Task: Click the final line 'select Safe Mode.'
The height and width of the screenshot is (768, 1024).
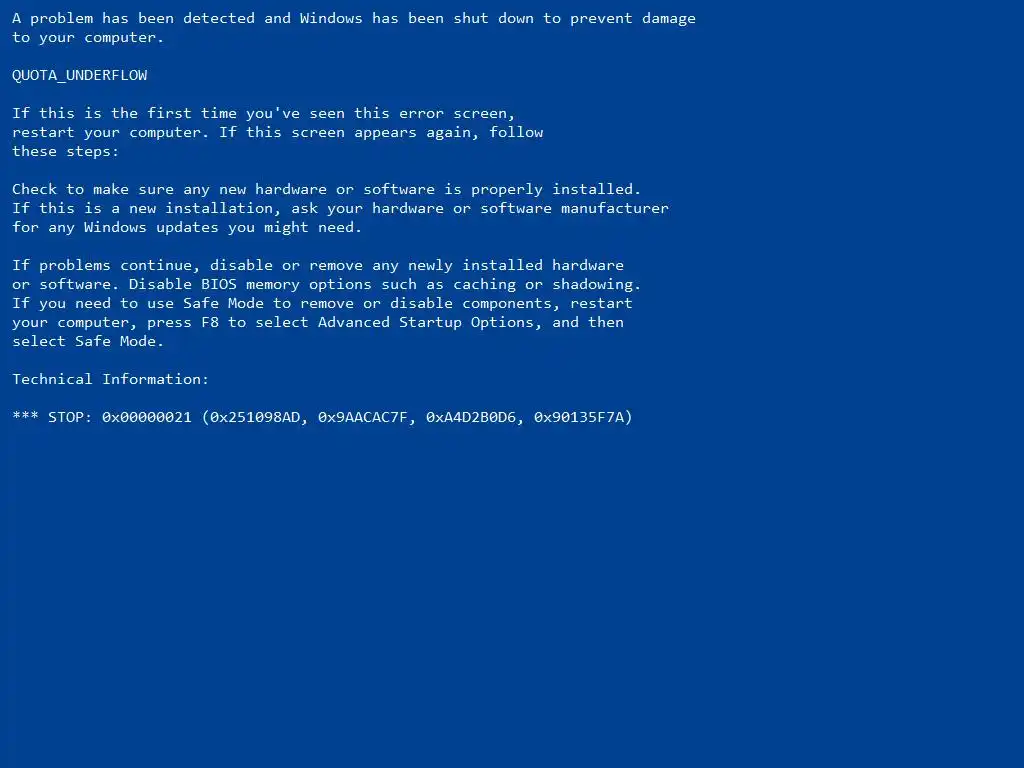Action: point(88,342)
